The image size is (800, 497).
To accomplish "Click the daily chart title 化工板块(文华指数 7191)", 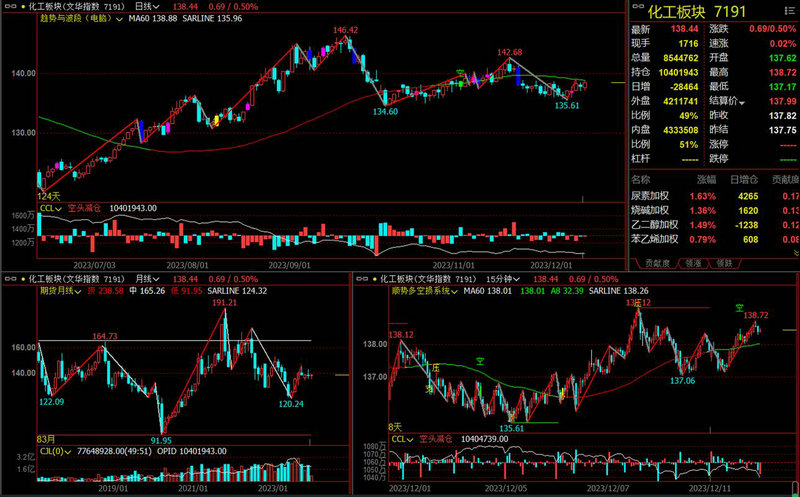I will point(77,7).
